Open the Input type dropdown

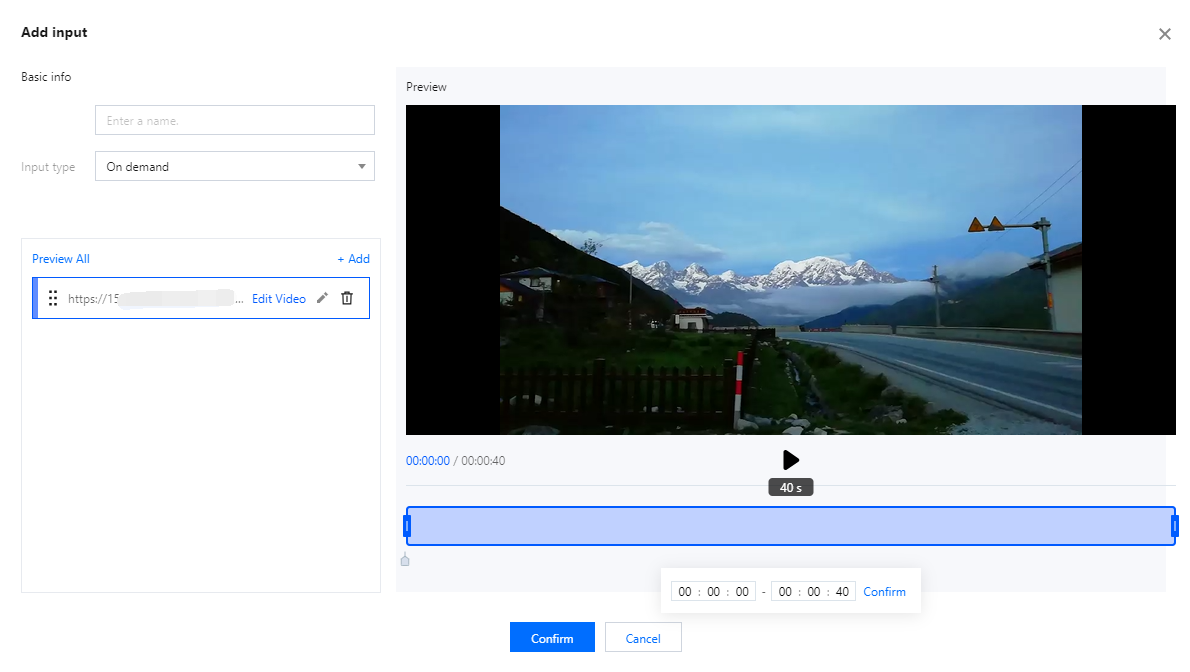pos(234,167)
